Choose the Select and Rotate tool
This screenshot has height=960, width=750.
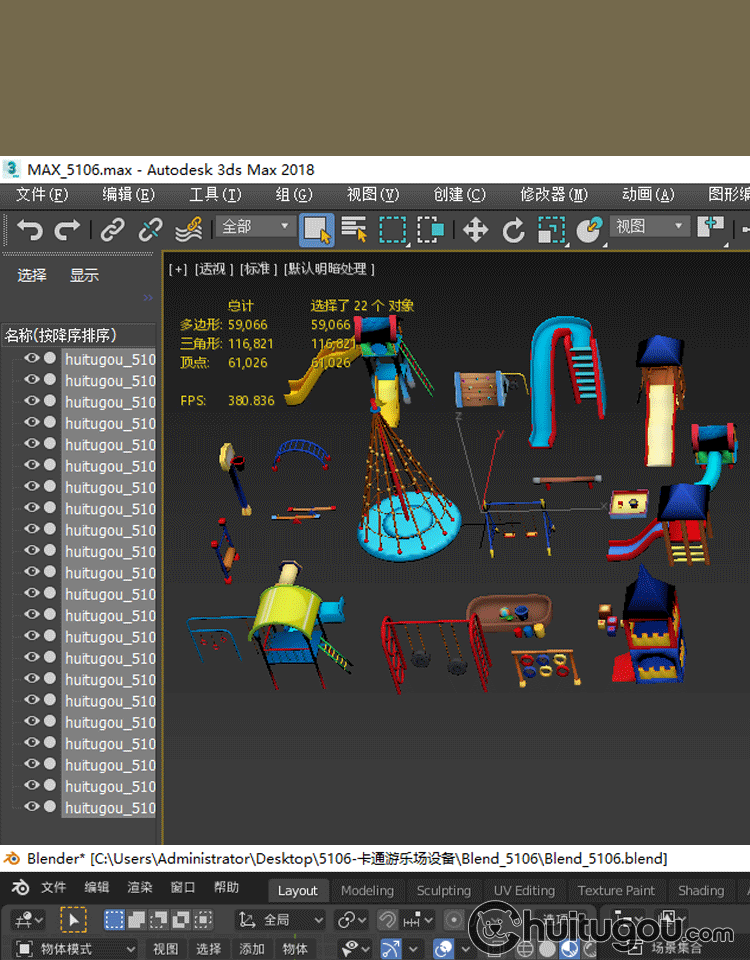(x=513, y=230)
